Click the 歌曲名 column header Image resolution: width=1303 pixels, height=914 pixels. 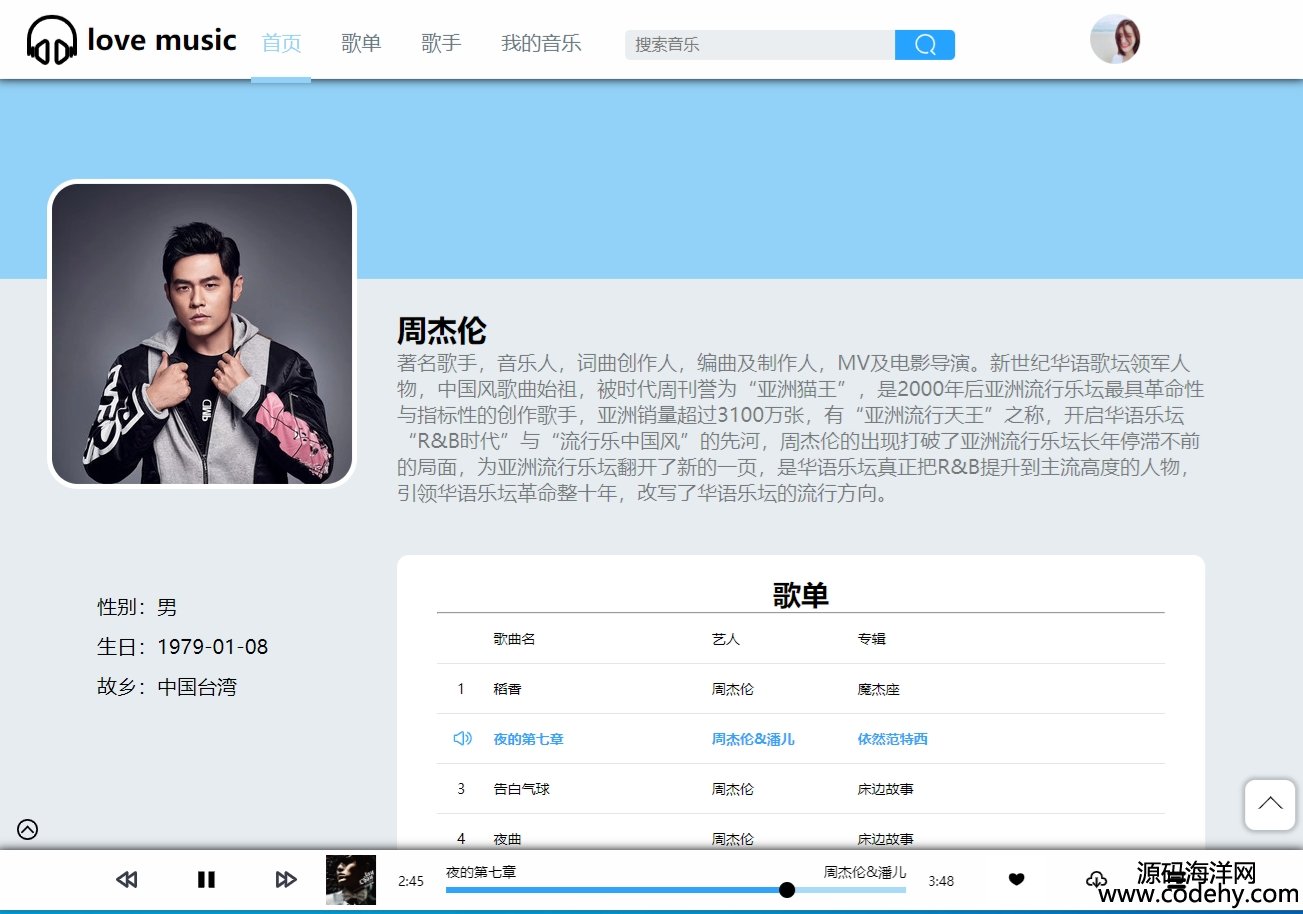pos(515,639)
